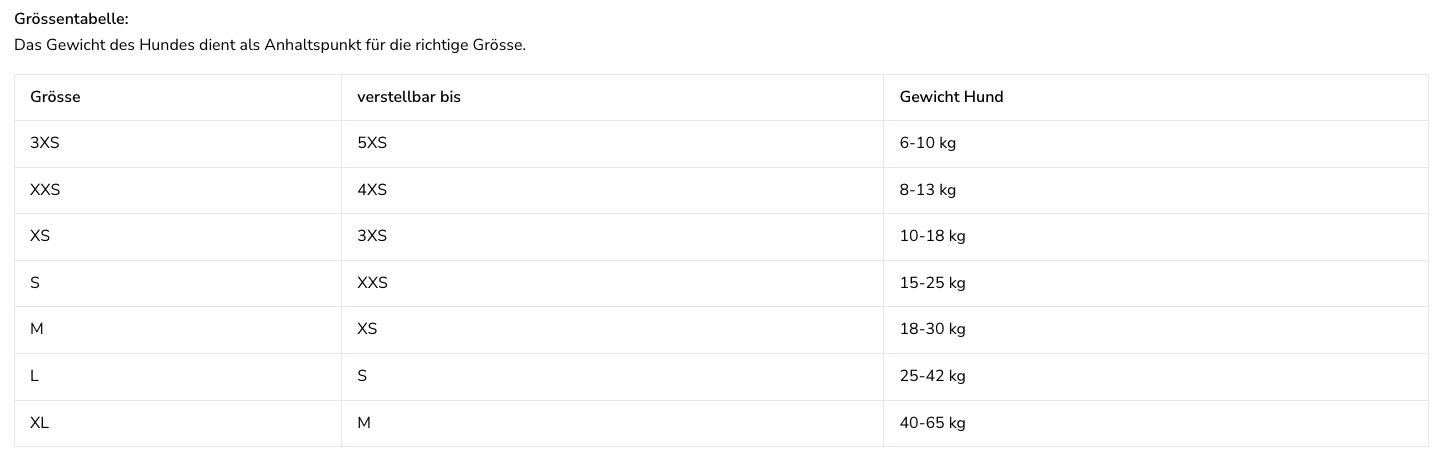Click the 6-10 kg weight cell

[1156, 143]
